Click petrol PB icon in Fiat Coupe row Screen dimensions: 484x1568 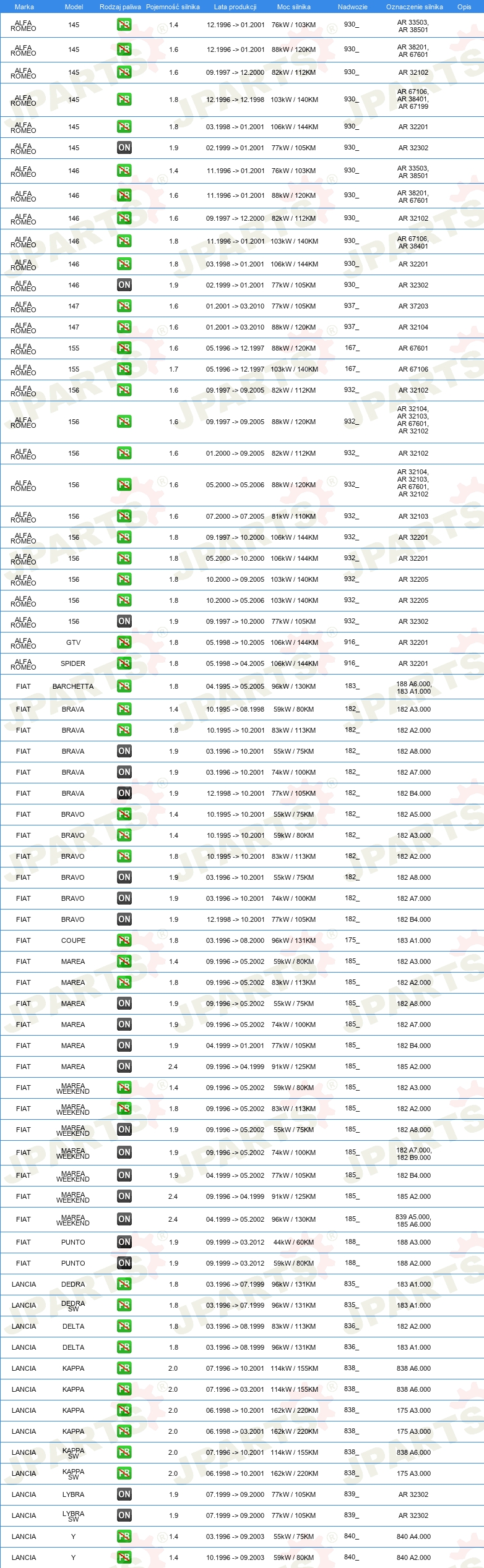pos(124,940)
